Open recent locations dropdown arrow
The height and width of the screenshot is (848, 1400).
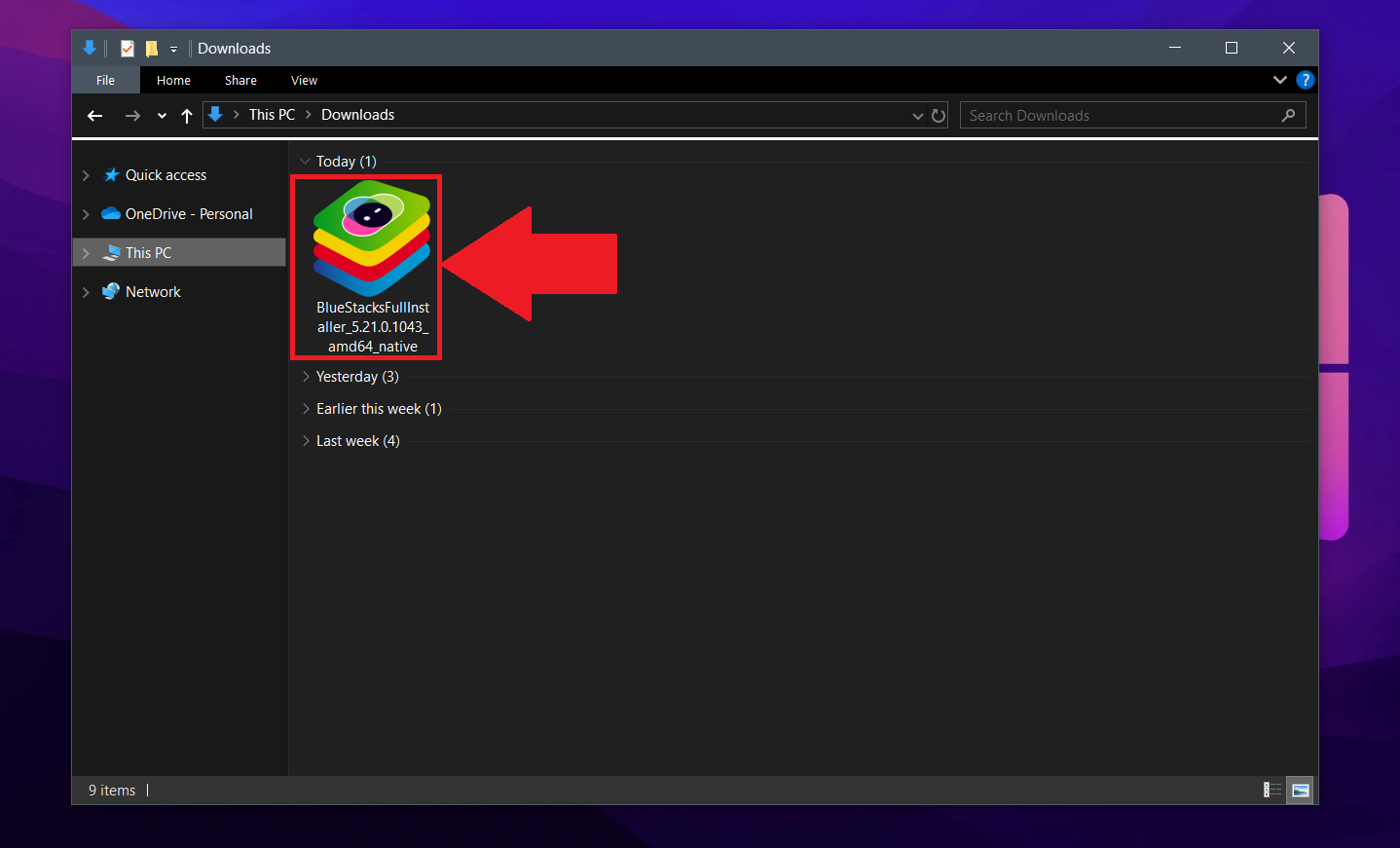click(162, 116)
